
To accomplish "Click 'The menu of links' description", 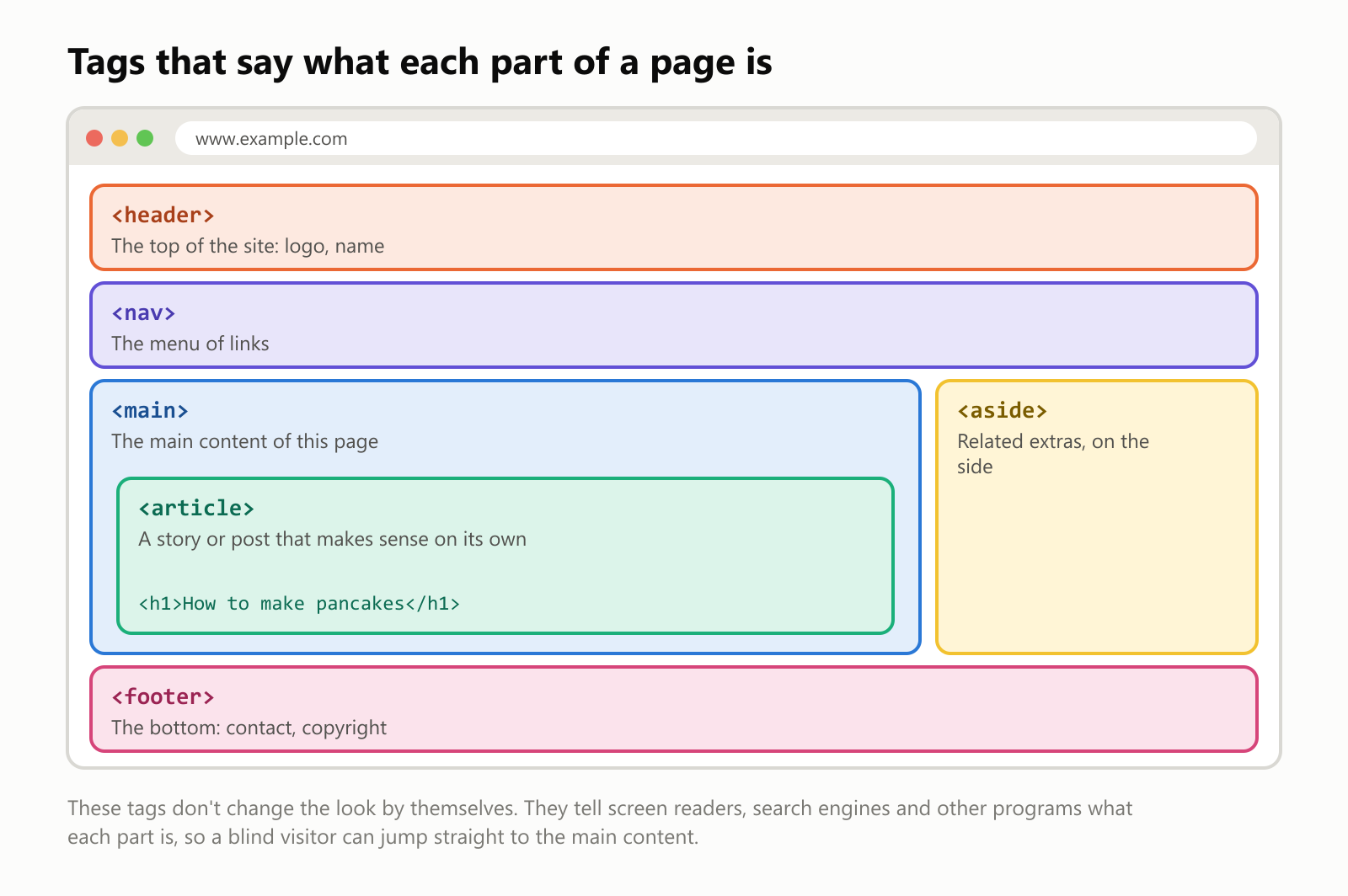I will click(x=190, y=344).
